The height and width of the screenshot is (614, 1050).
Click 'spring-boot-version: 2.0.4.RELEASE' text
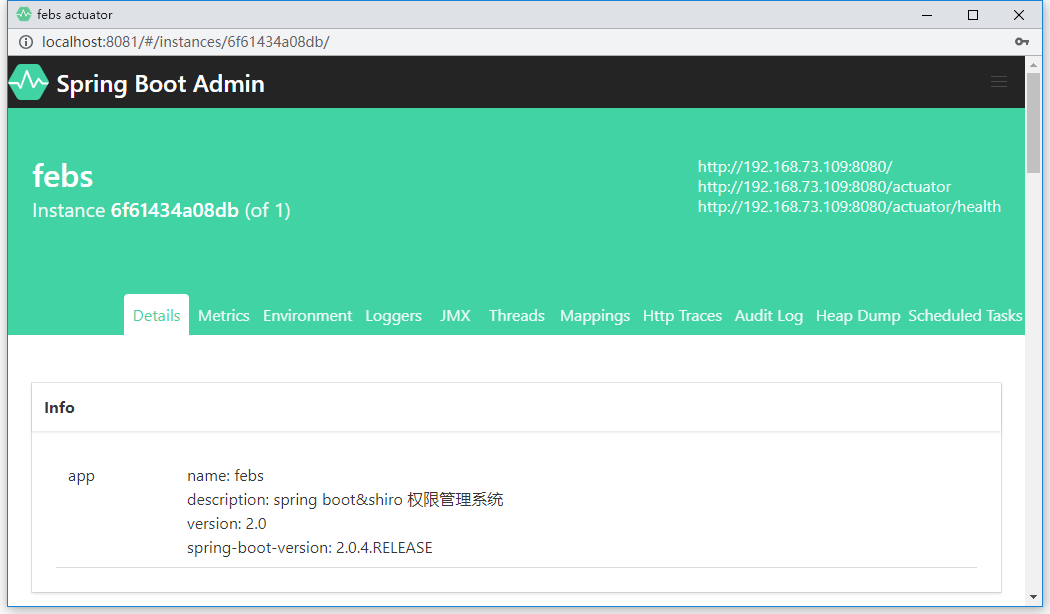point(309,548)
